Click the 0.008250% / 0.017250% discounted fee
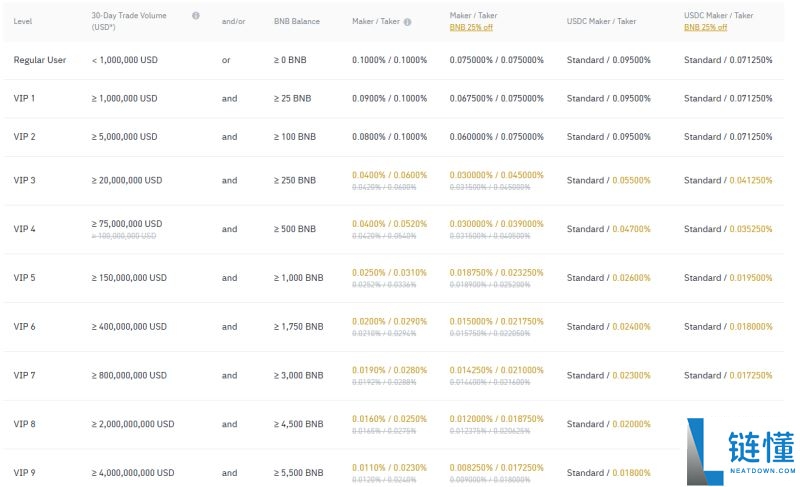 click(496, 468)
